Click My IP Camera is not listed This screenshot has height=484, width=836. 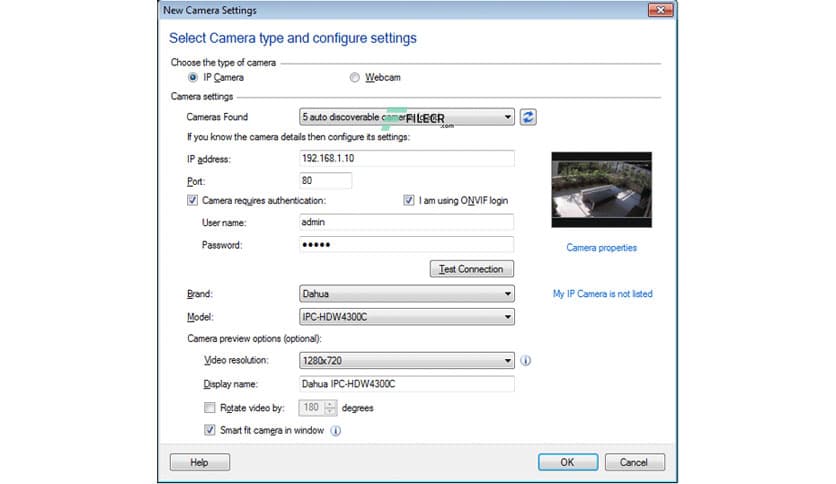point(602,294)
